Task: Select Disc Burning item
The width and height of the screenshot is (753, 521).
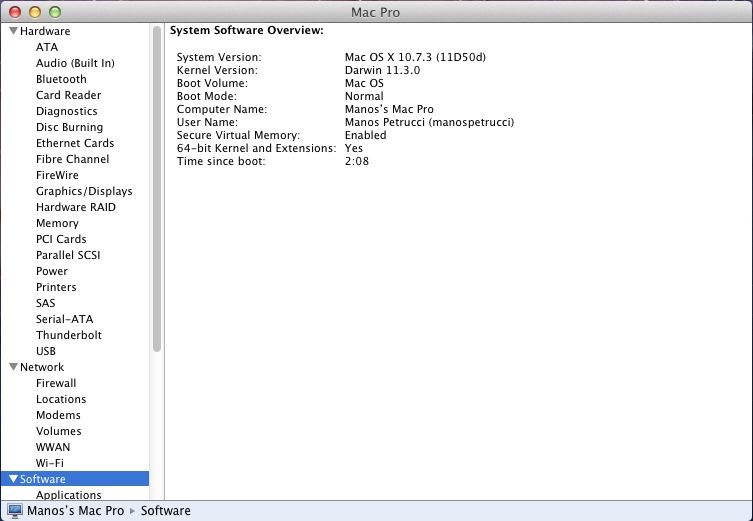Action: click(70, 127)
